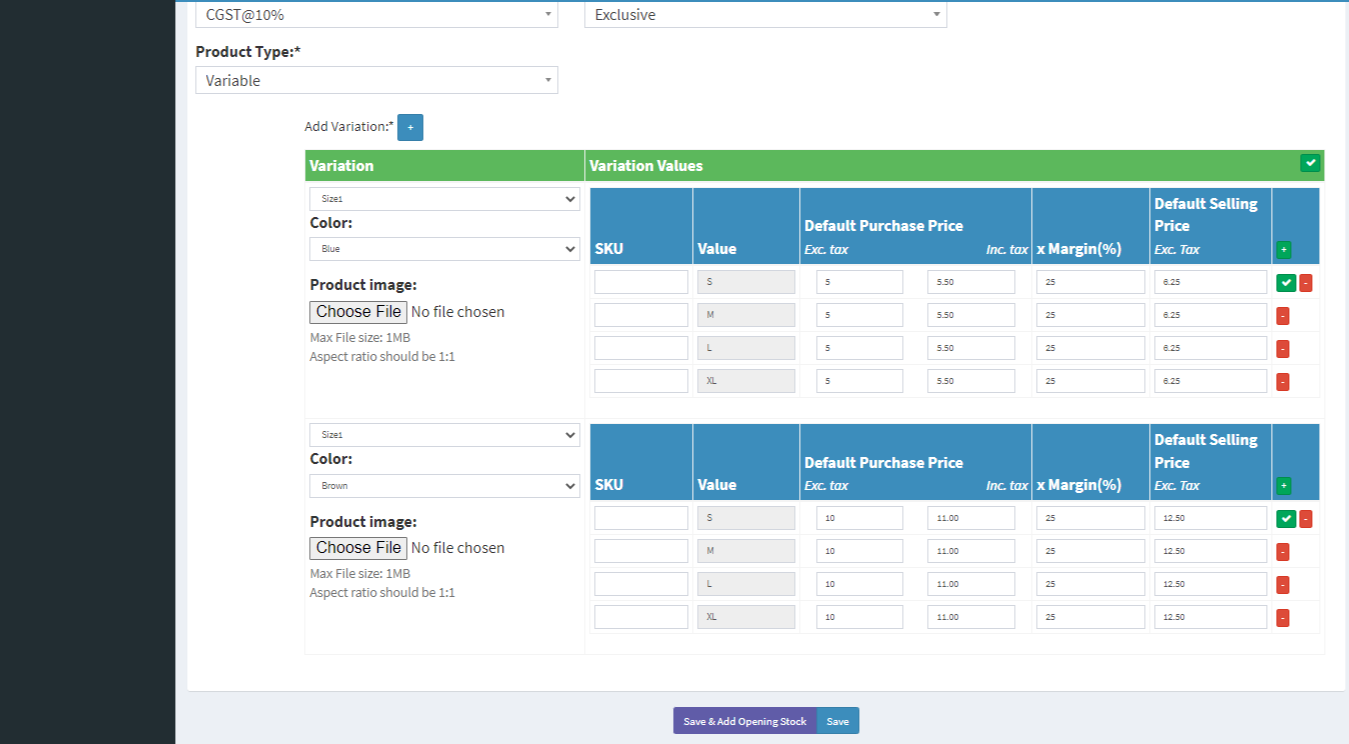Screen dimensions: 1349x744
Task: Click SKU field in the Blue S row
Action: tap(641, 282)
